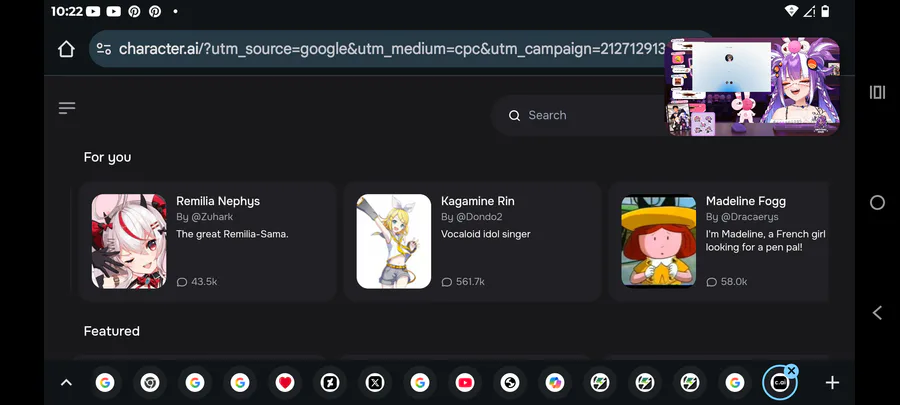Click "The great Remilia-Sama." description
The height and width of the screenshot is (405, 900).
coord(232,234)
